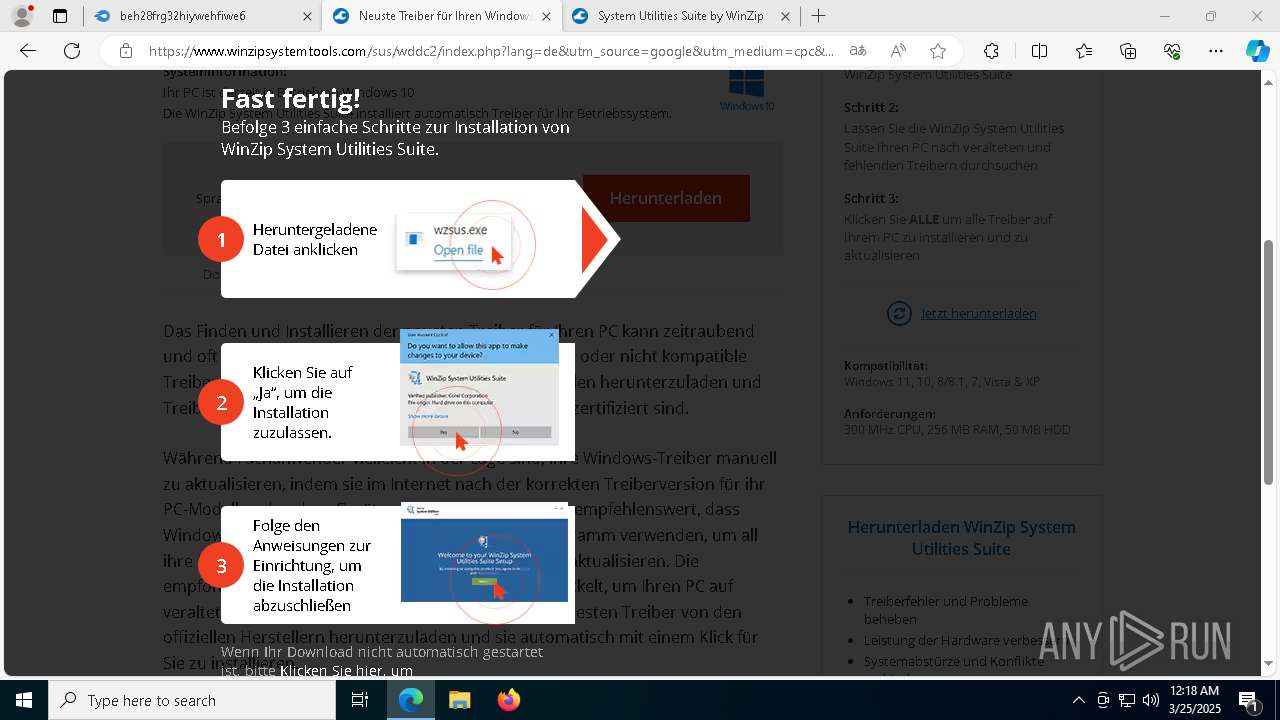
Task: Click the step 2 UAC dialog thumbnail
Action: (479, 387)
